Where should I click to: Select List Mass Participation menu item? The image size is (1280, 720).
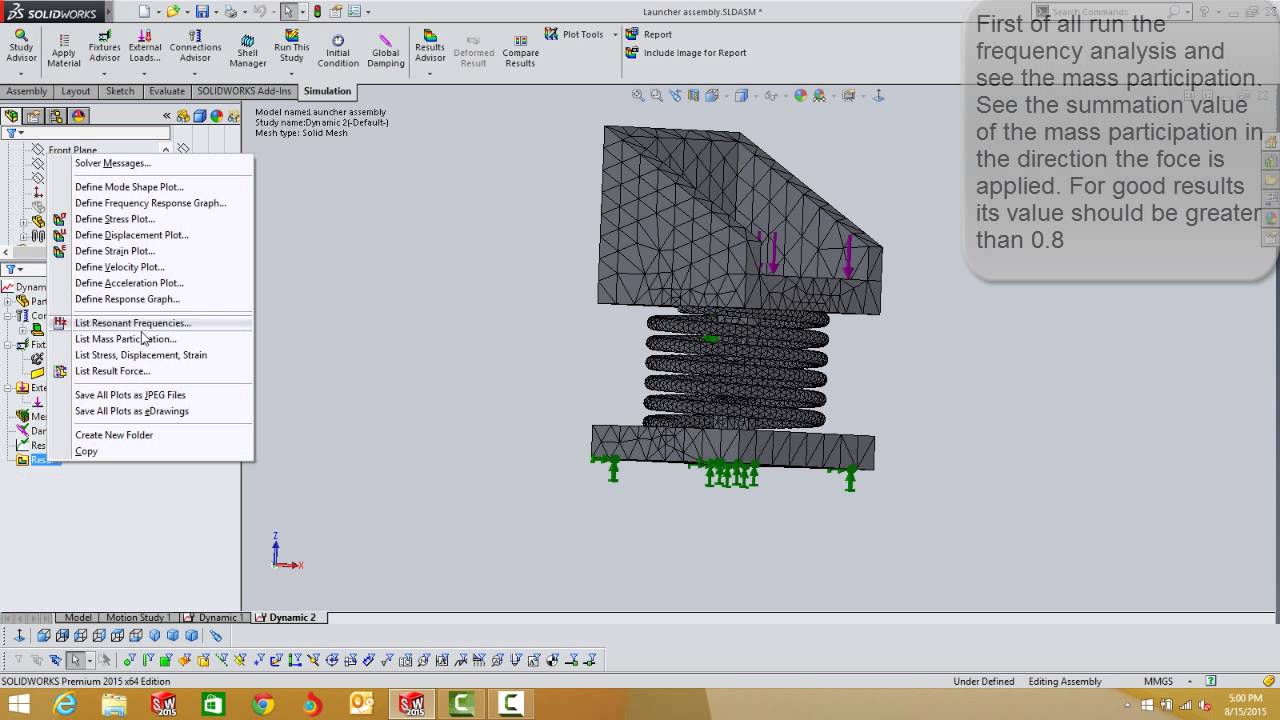[125, 339]
